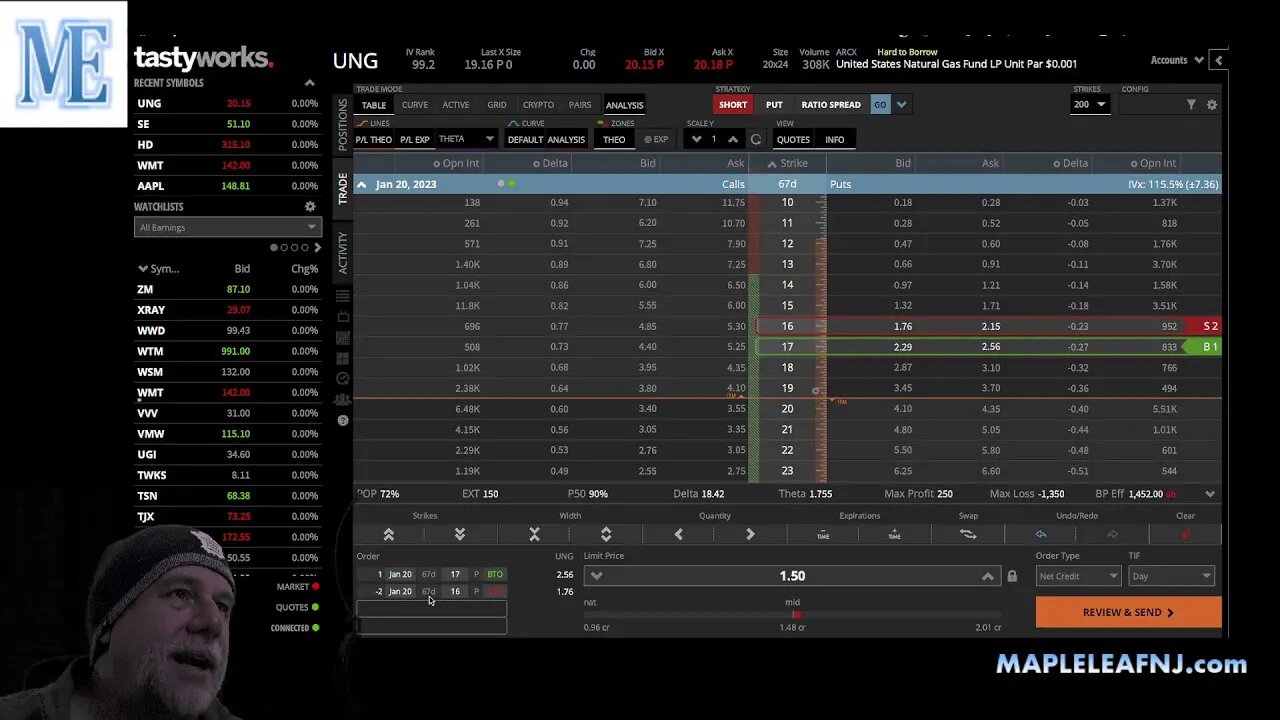Open the Strikes 200 count dropdown

point(1089,104)
